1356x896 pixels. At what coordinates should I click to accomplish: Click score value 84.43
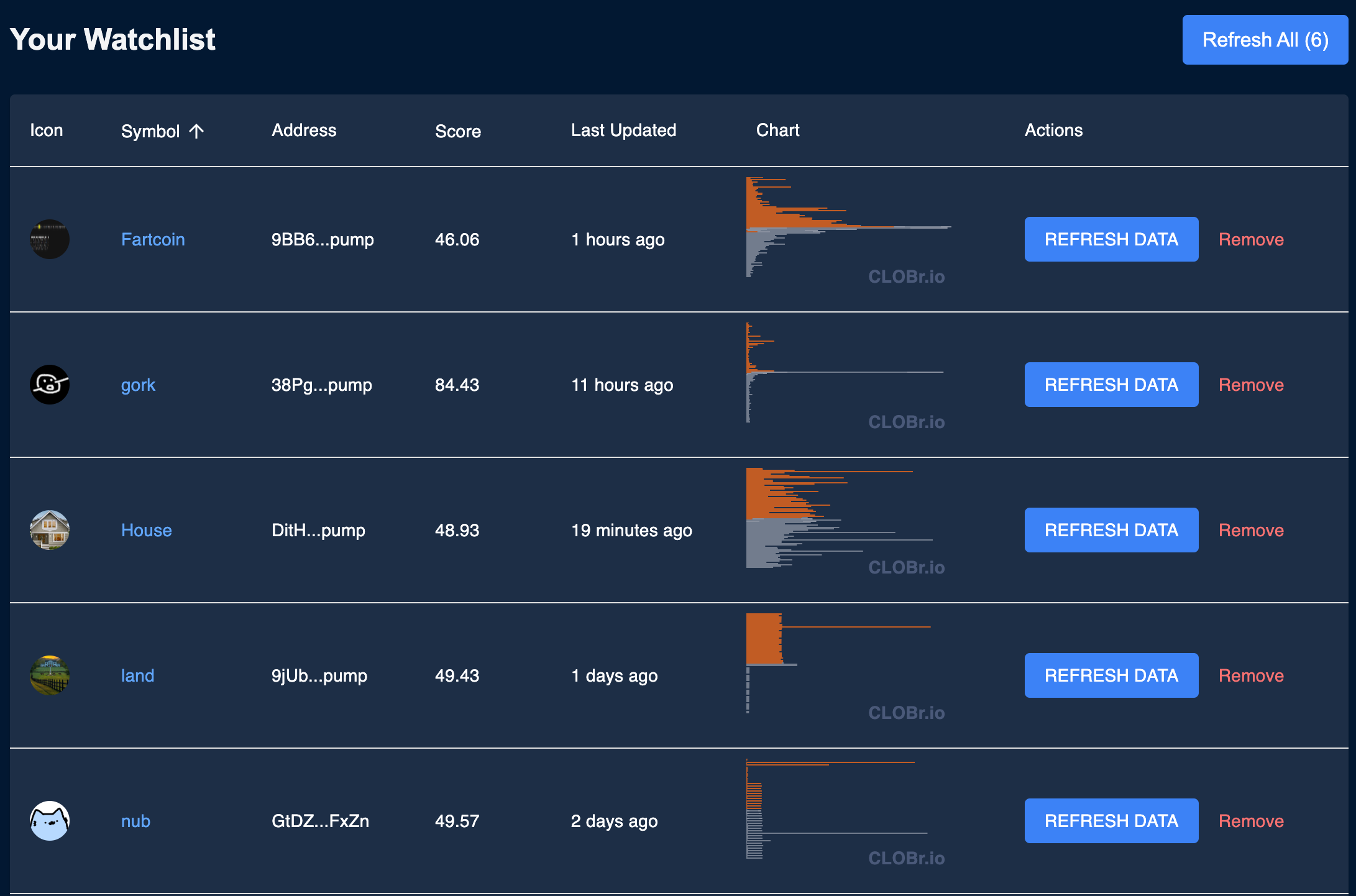tap(457, 385)
